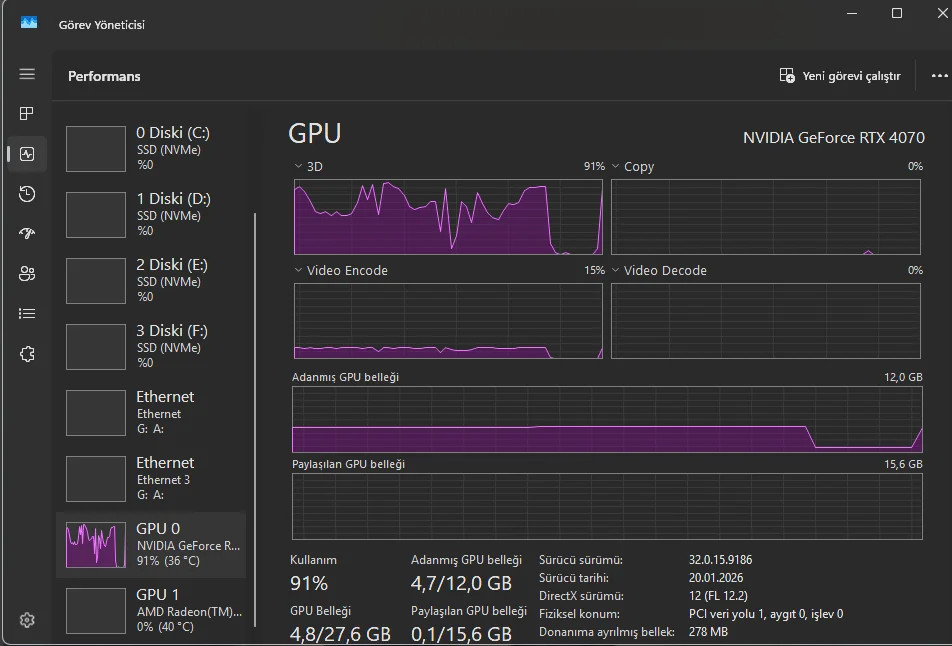
Task: Open the Settings gear icon in the sidebar
Action: (27, 620)
